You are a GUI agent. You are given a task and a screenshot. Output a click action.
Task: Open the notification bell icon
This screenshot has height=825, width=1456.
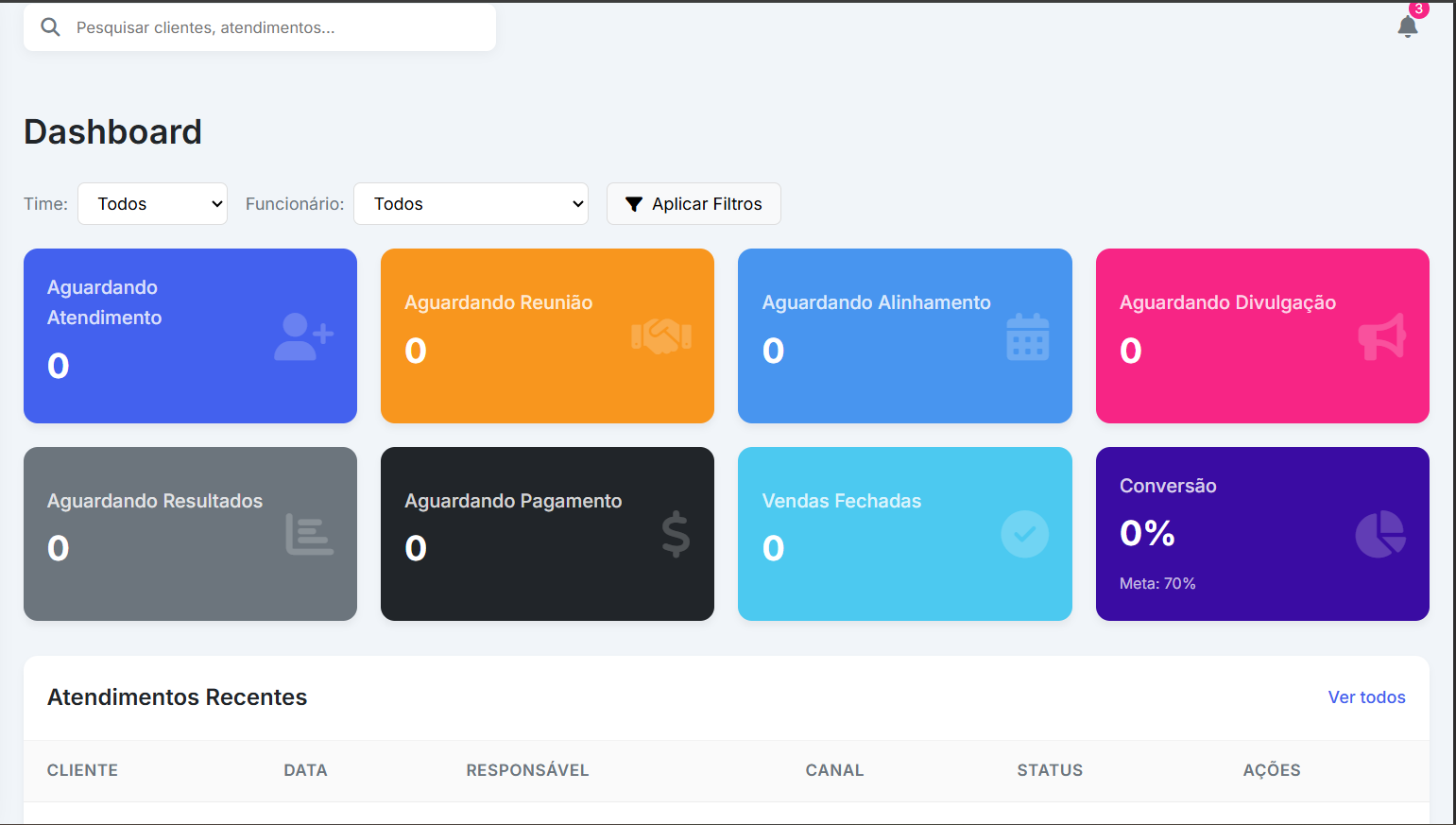[1407, 28]
